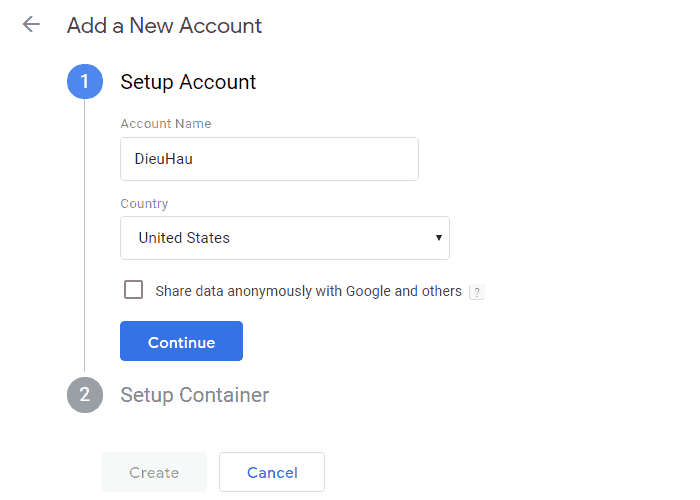The width and height of the screenshot is (700, 500).
Task: Click the 'Add a New Account' page title
Action: 164,25
